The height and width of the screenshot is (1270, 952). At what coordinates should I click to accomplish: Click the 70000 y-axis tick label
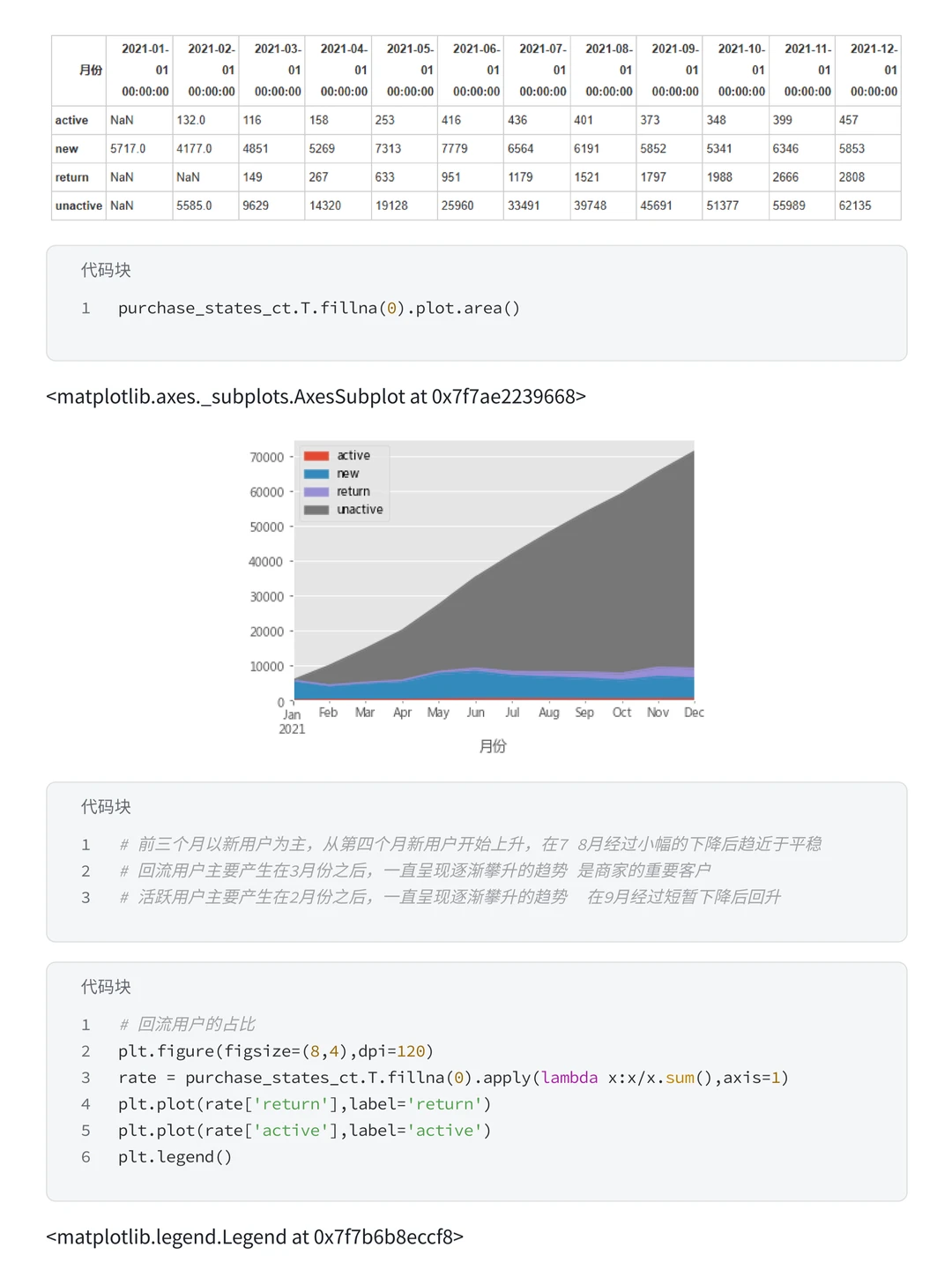click(266, 457)
